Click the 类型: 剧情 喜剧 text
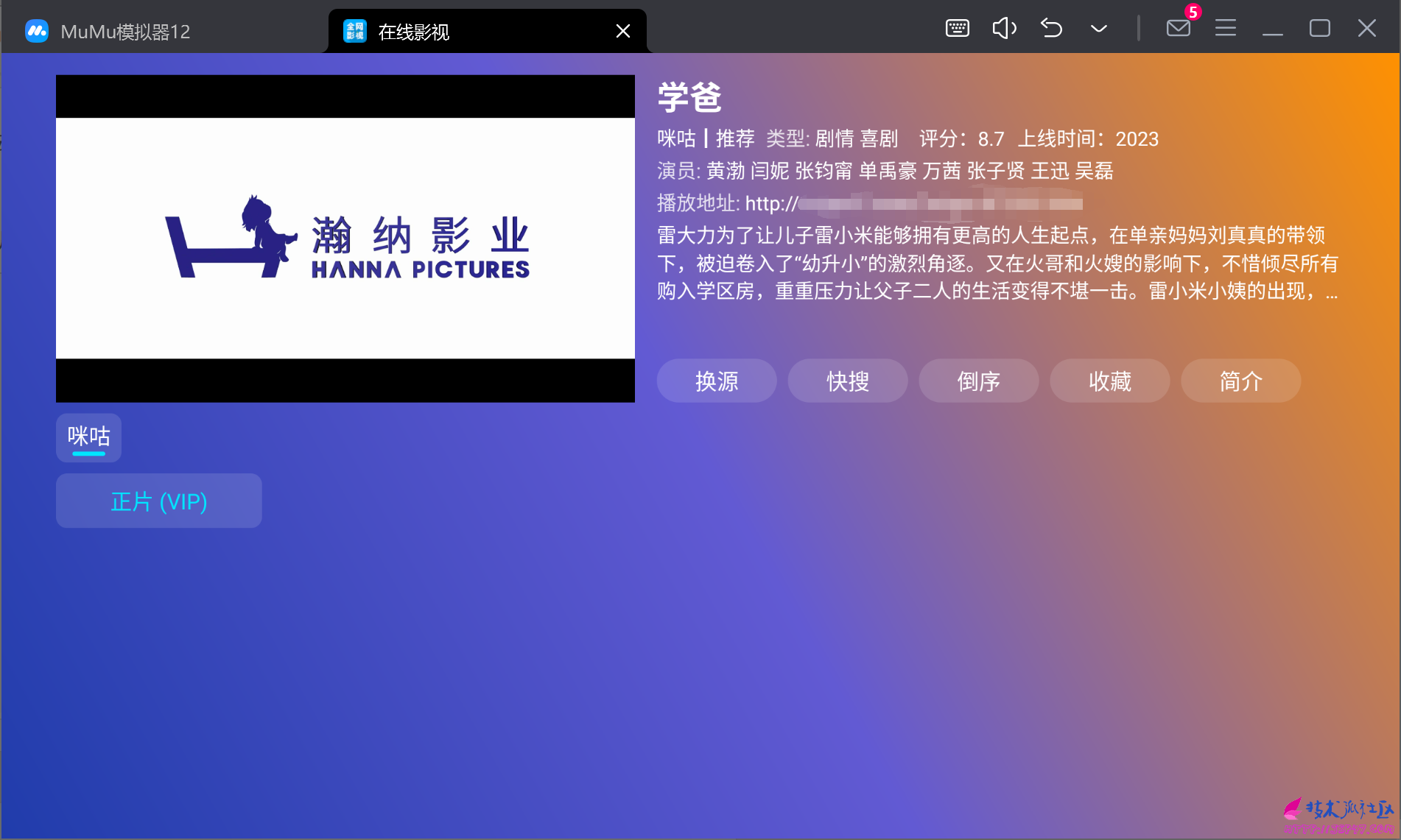1401x840 pixels. (x=832, y=138)
